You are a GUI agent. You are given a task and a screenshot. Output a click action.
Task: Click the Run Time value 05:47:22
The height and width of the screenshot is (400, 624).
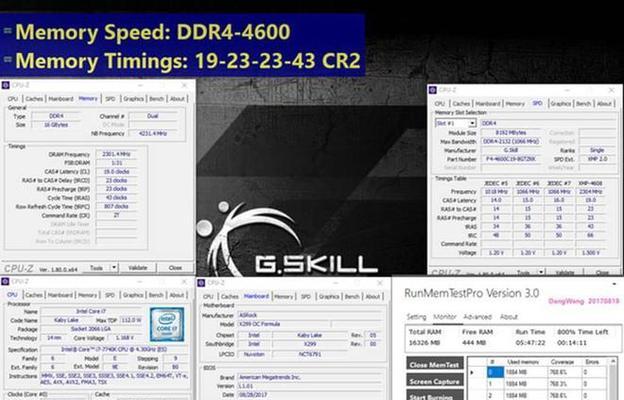pyautogui.click(x=530, y=343)
